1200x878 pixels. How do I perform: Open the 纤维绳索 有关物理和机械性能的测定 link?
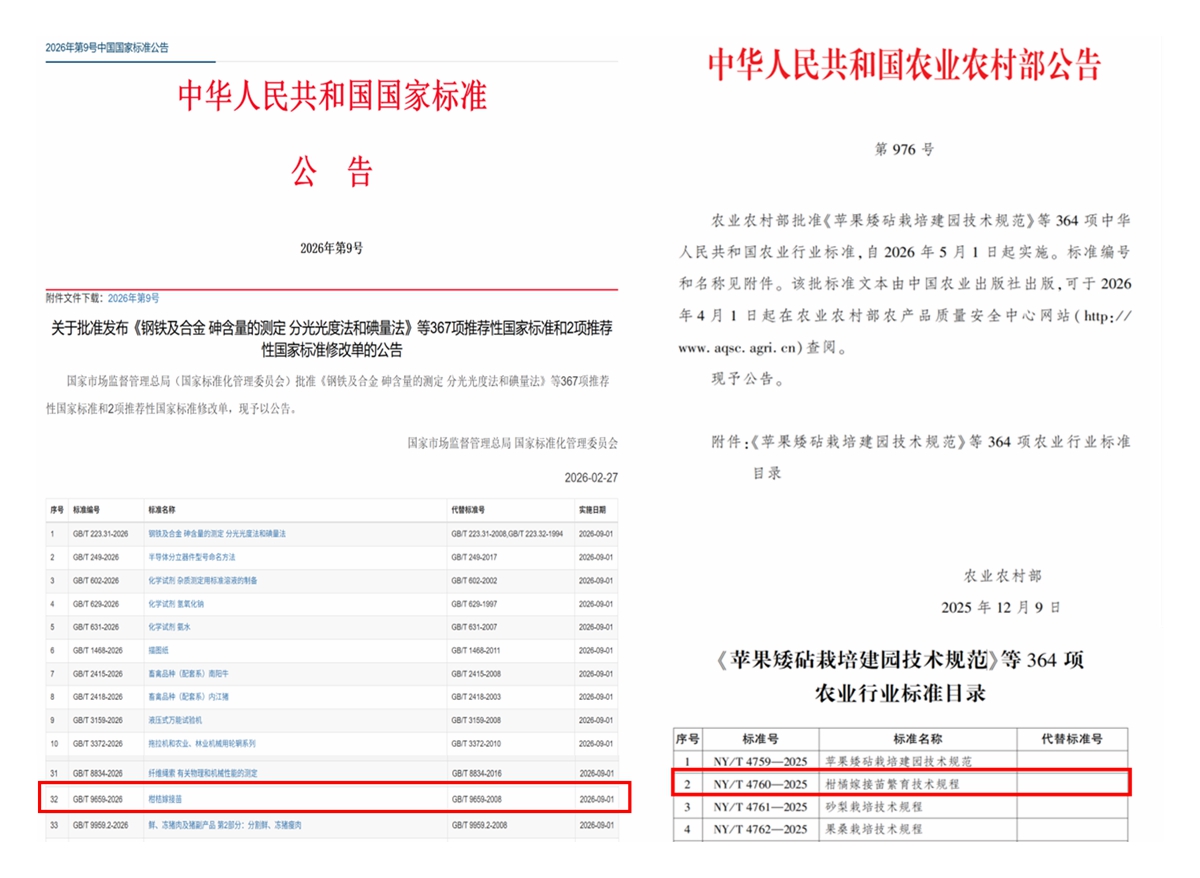(x=203, y=773)
